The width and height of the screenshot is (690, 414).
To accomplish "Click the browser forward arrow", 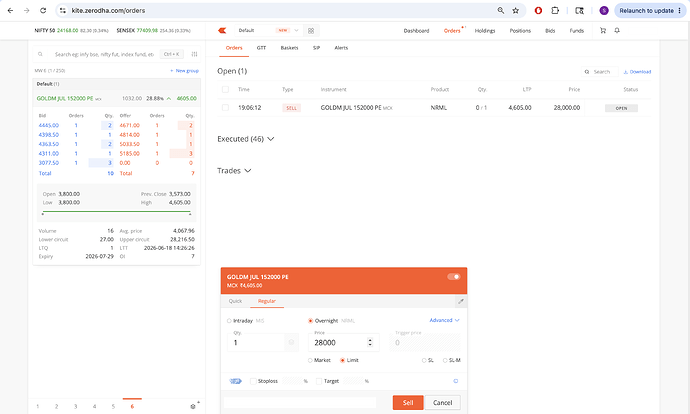I will [x=26, y=10].
